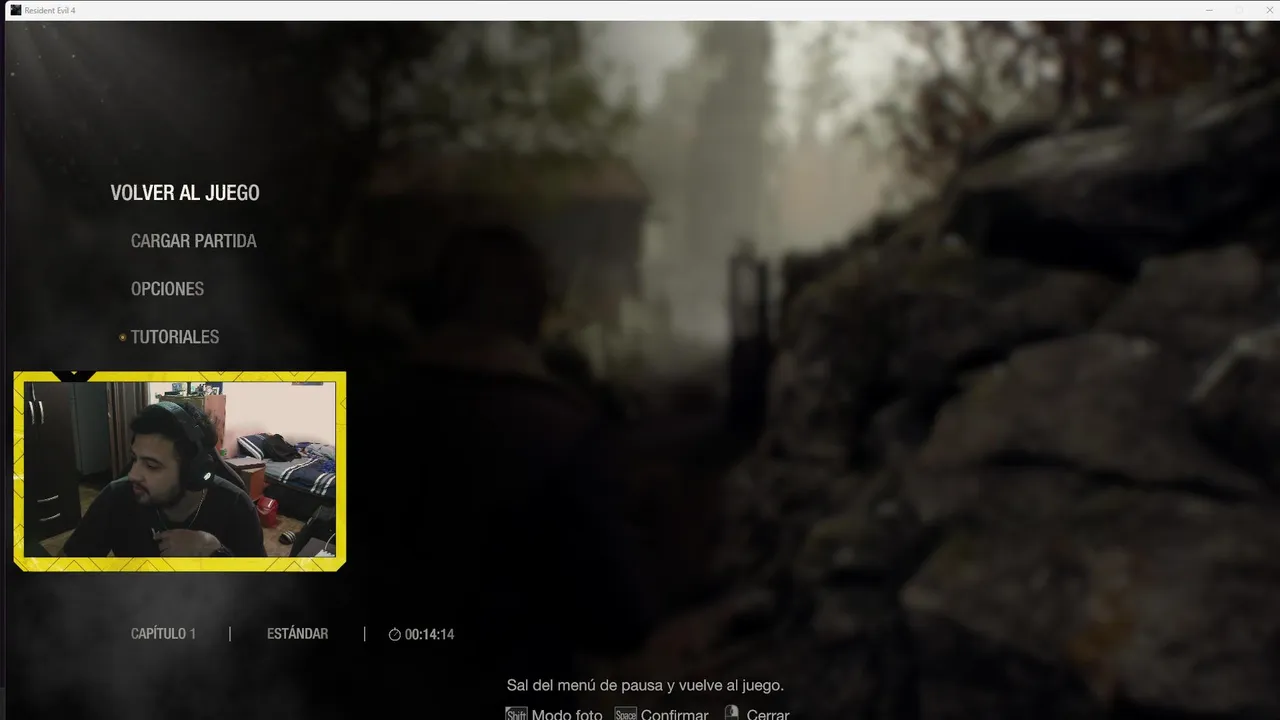Click the Modo foto label

[567, 714]
